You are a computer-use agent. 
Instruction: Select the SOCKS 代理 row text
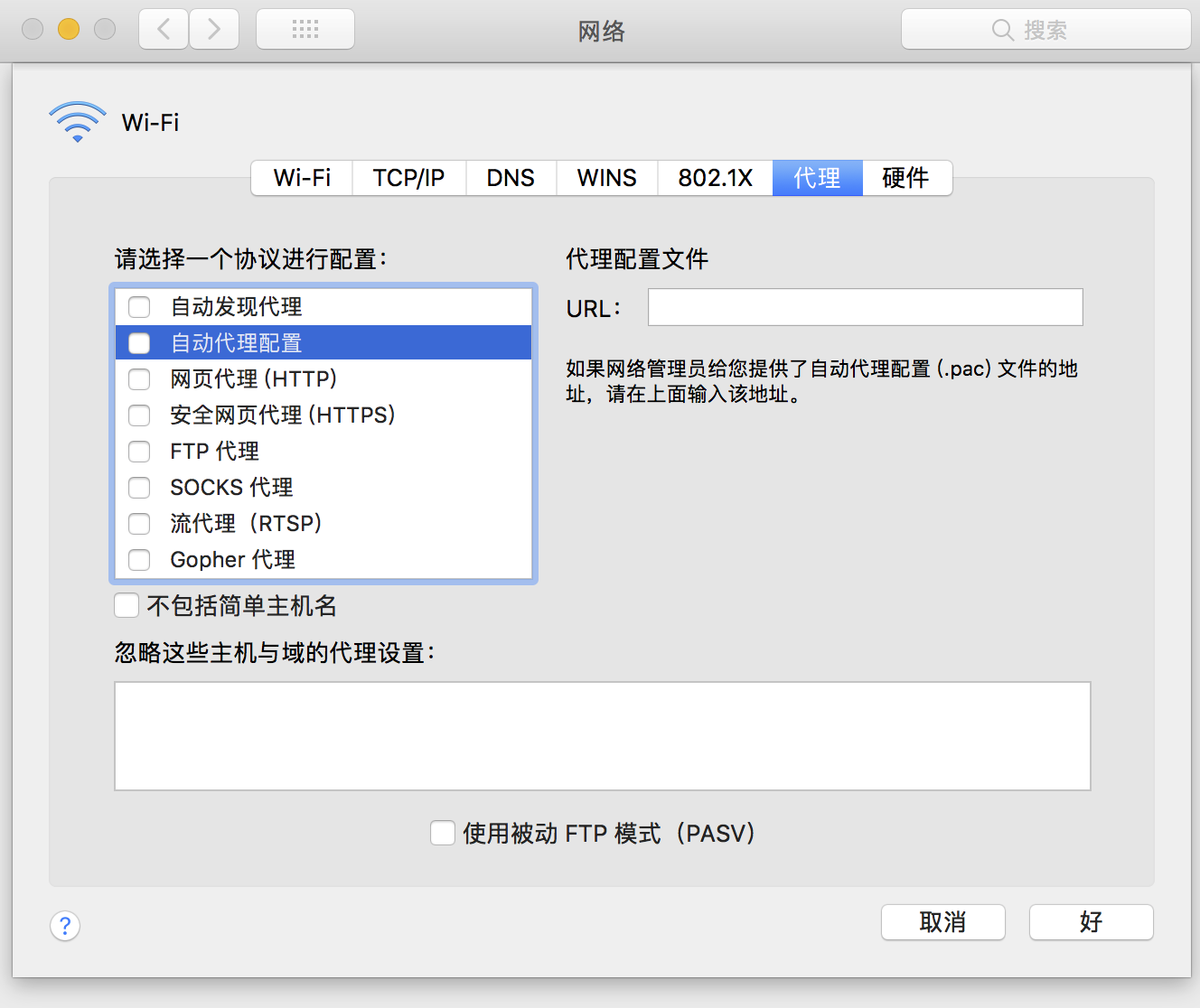point(232,488)
